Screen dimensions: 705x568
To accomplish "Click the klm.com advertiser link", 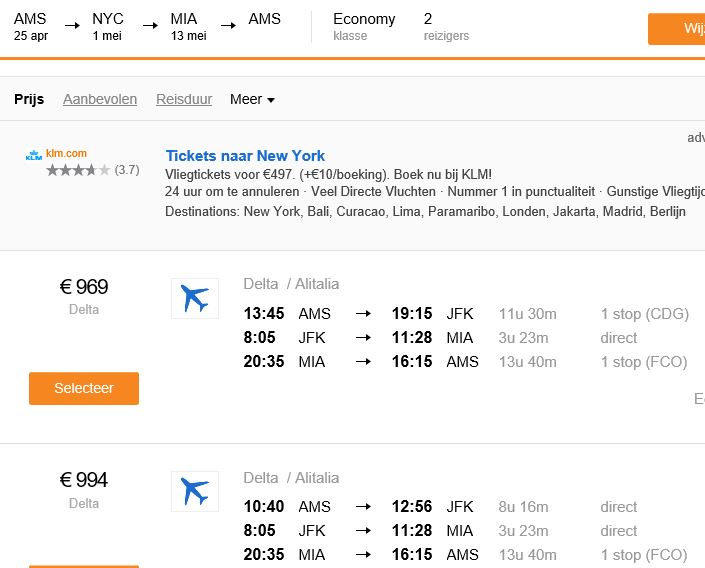I will (x=66, y=153).
